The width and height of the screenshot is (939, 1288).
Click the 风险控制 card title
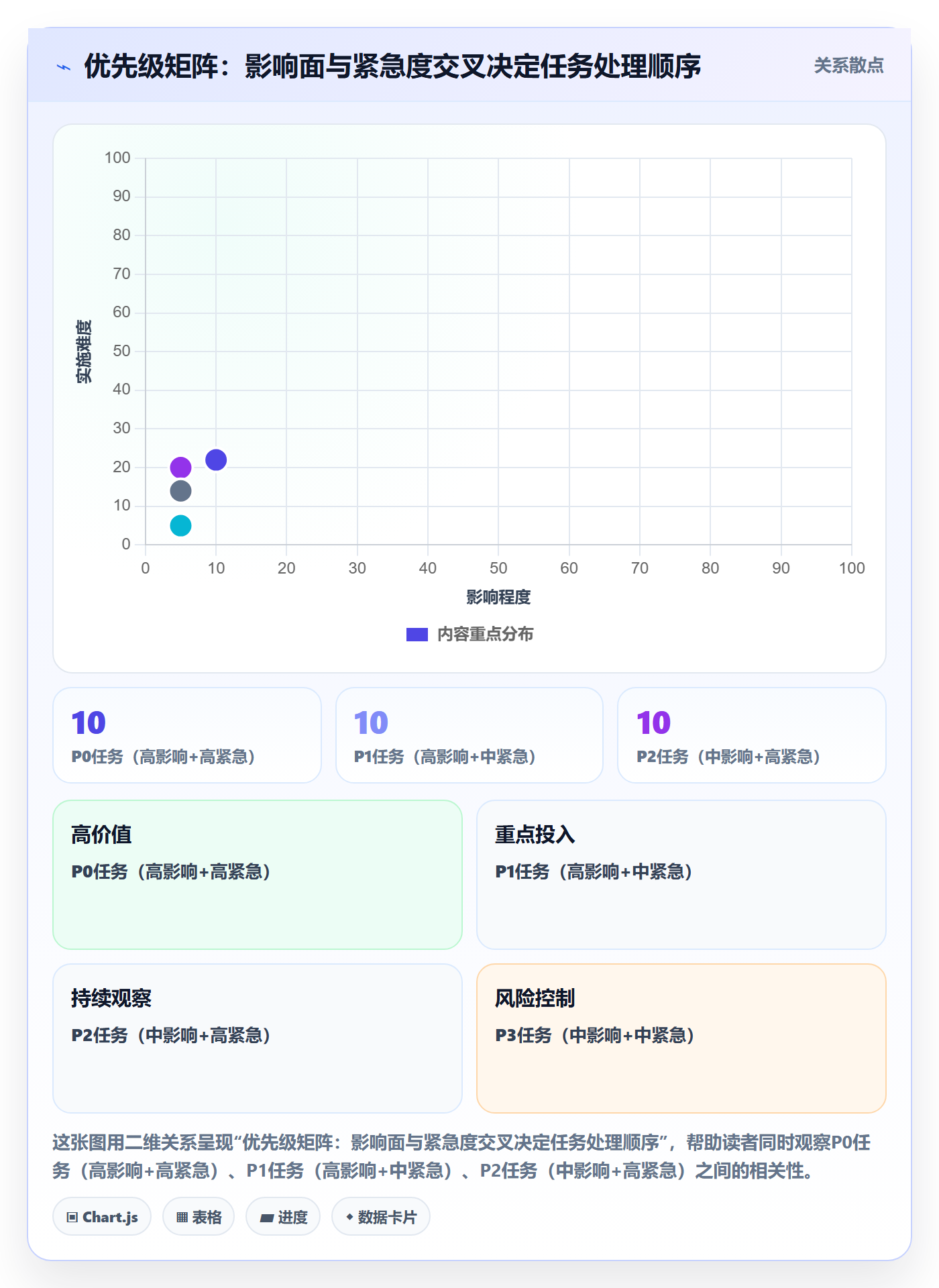[x=535, y=998]
